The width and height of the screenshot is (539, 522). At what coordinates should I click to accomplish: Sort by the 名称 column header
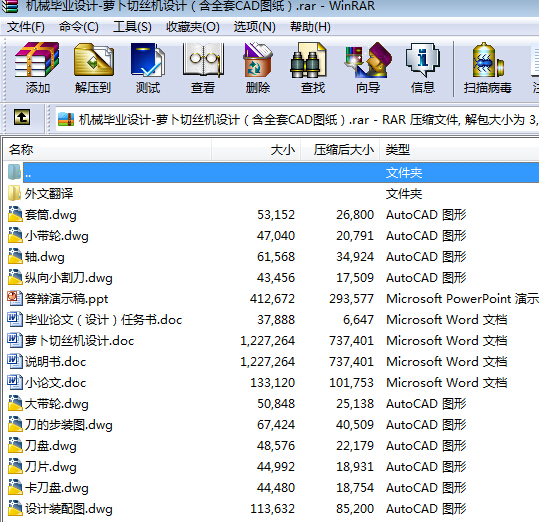coord(107,149)
